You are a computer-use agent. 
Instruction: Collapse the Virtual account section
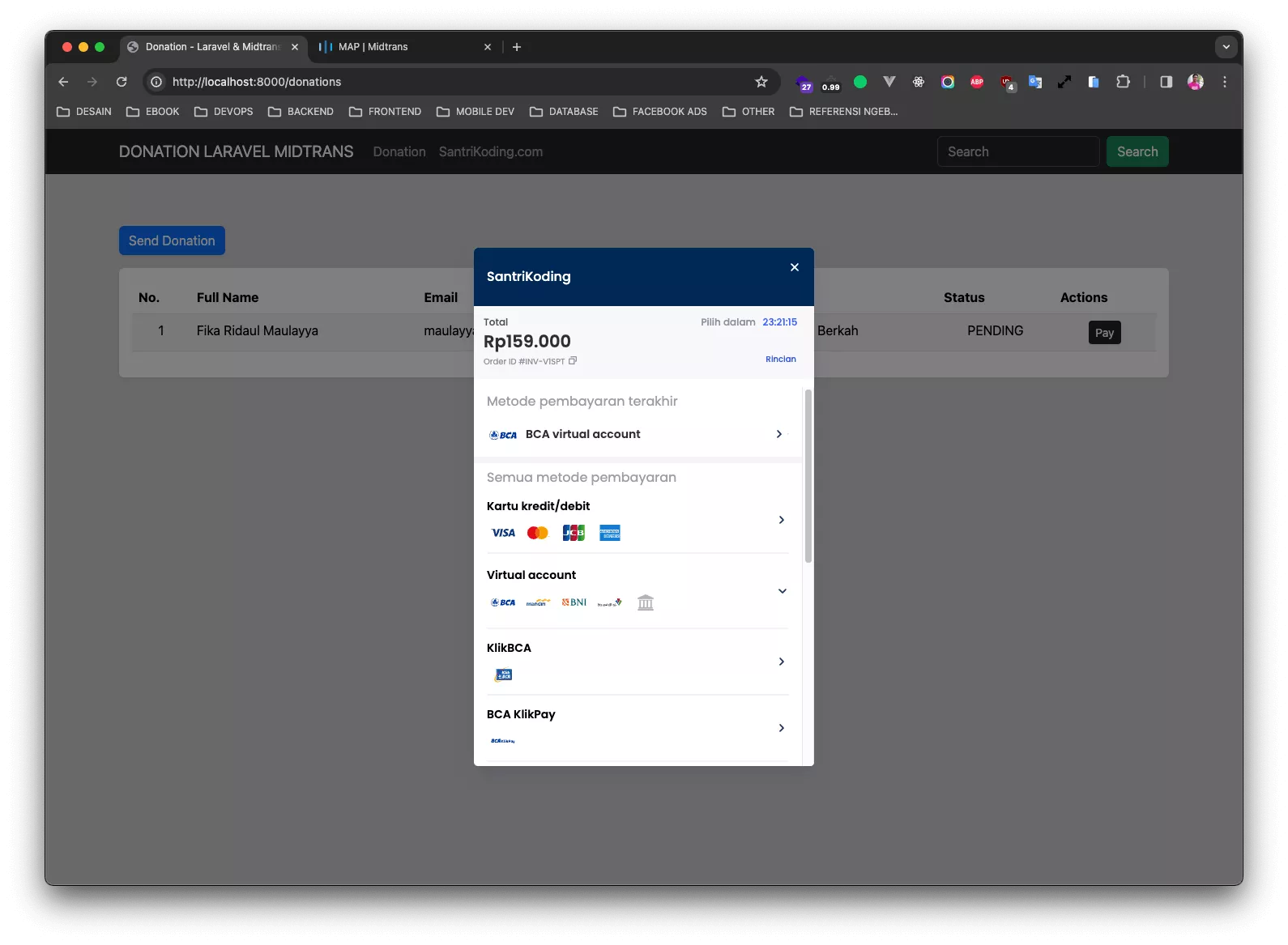tap(782, 590)
